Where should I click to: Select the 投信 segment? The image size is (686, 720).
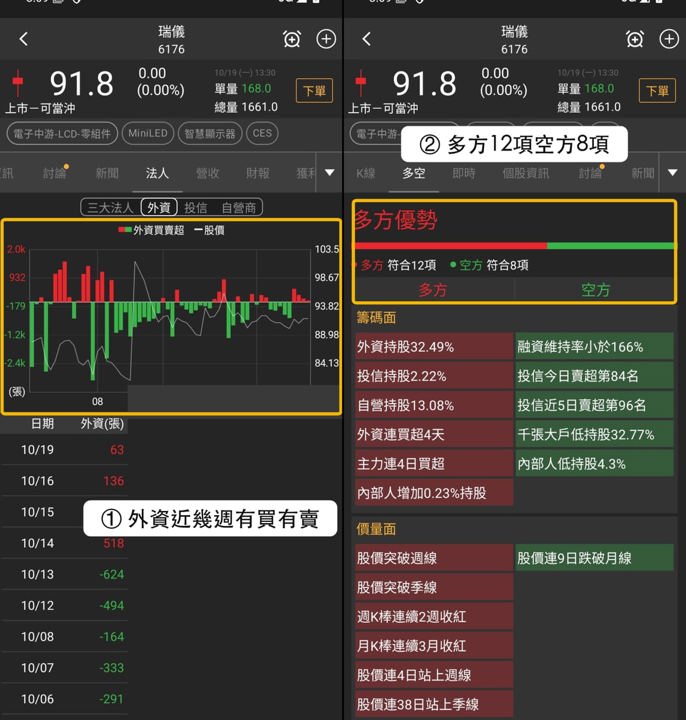click(x=196, y=208)
